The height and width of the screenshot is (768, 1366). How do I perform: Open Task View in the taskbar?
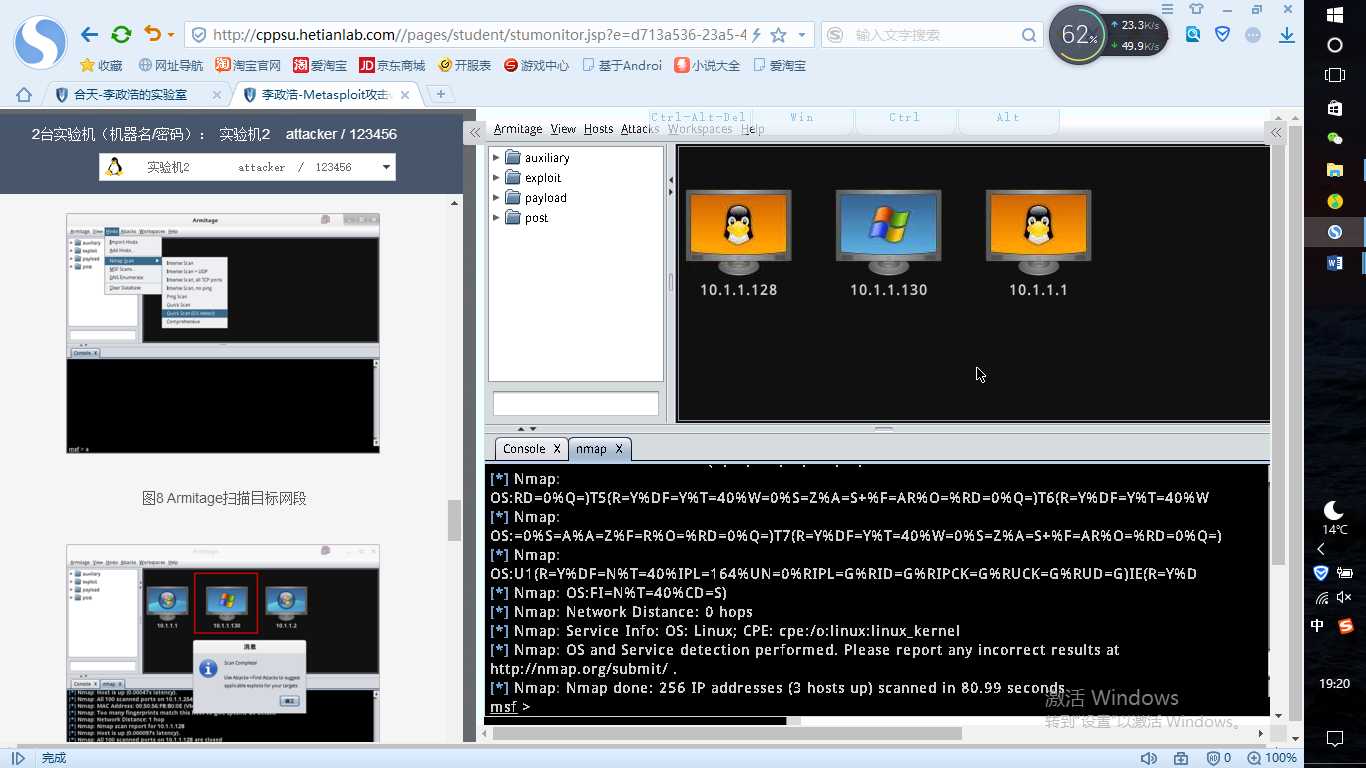(x=1334, y=75)
